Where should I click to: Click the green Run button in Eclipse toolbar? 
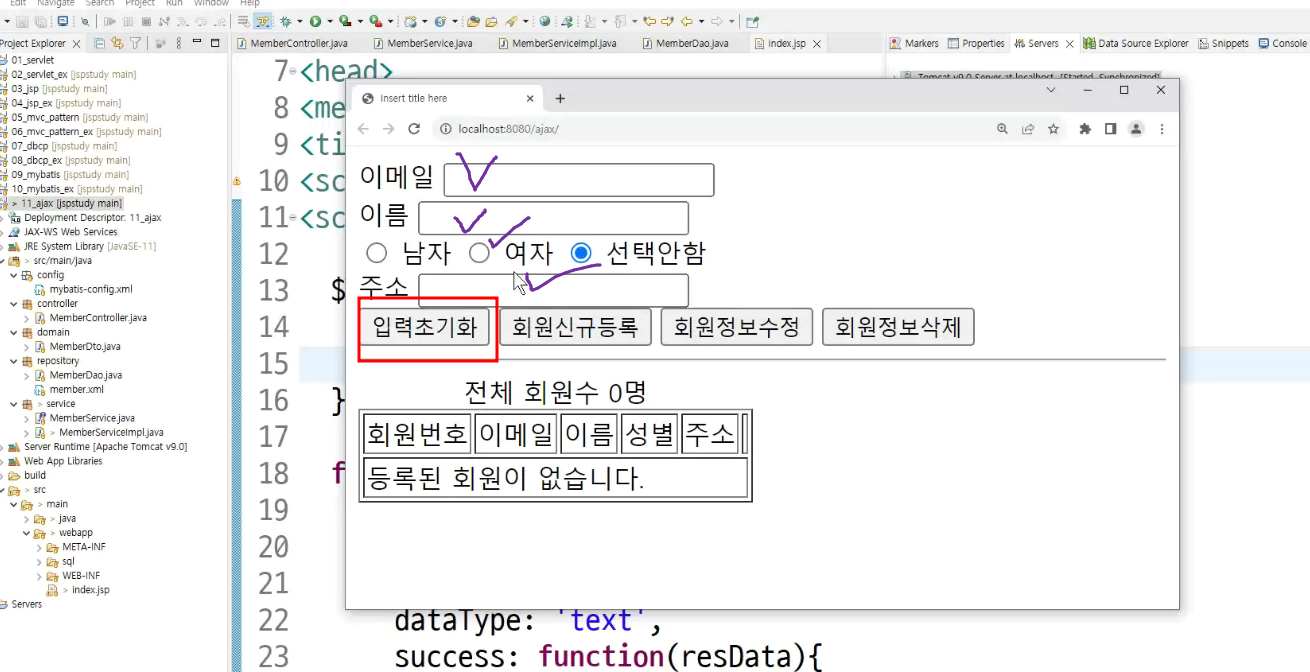click(314, 21)
